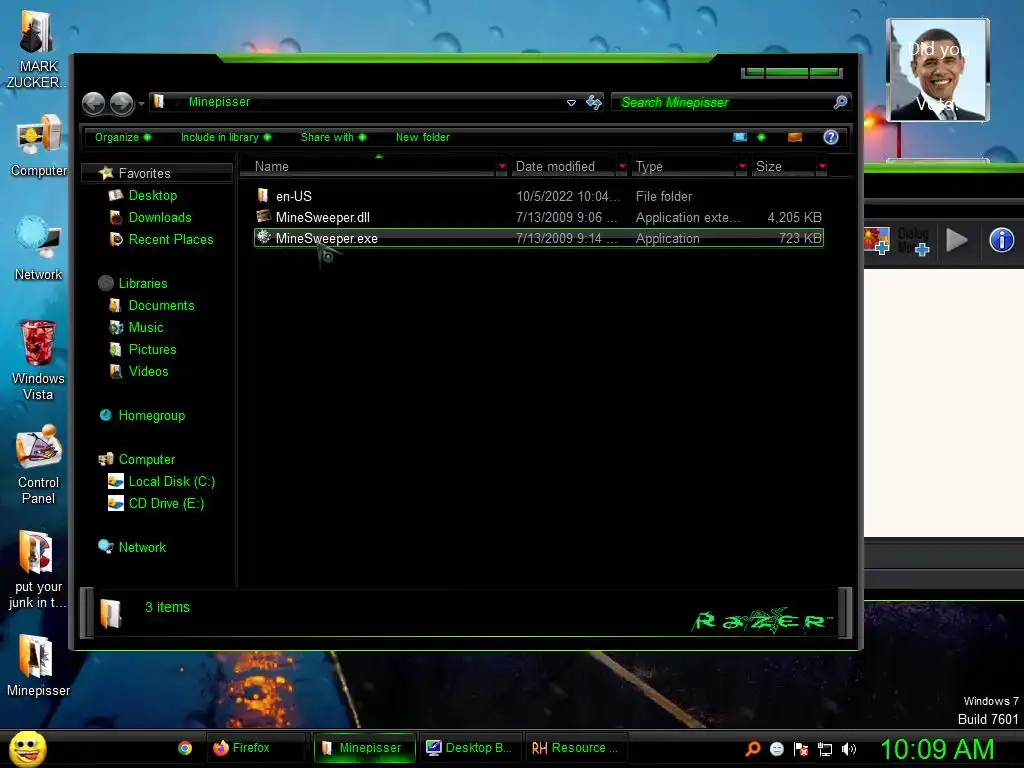This screenshot has height=768, width=1024.
Task: Open Desktop in Favorites
Action: point(152,195)
